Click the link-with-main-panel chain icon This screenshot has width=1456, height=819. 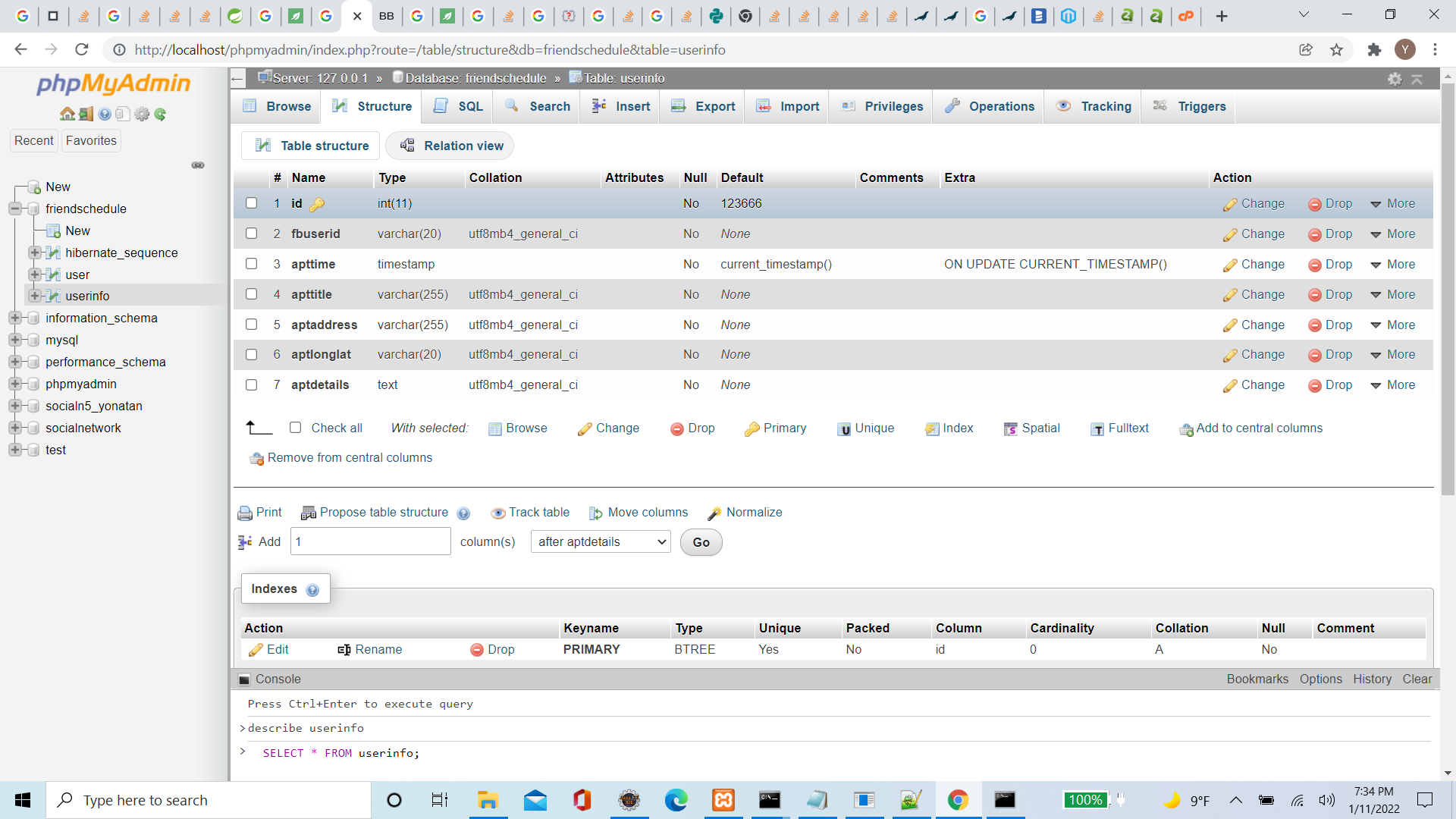[x=198, y=165]
